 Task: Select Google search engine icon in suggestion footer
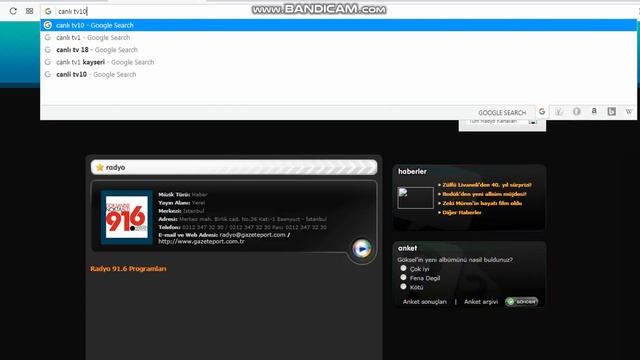(542, 111)
